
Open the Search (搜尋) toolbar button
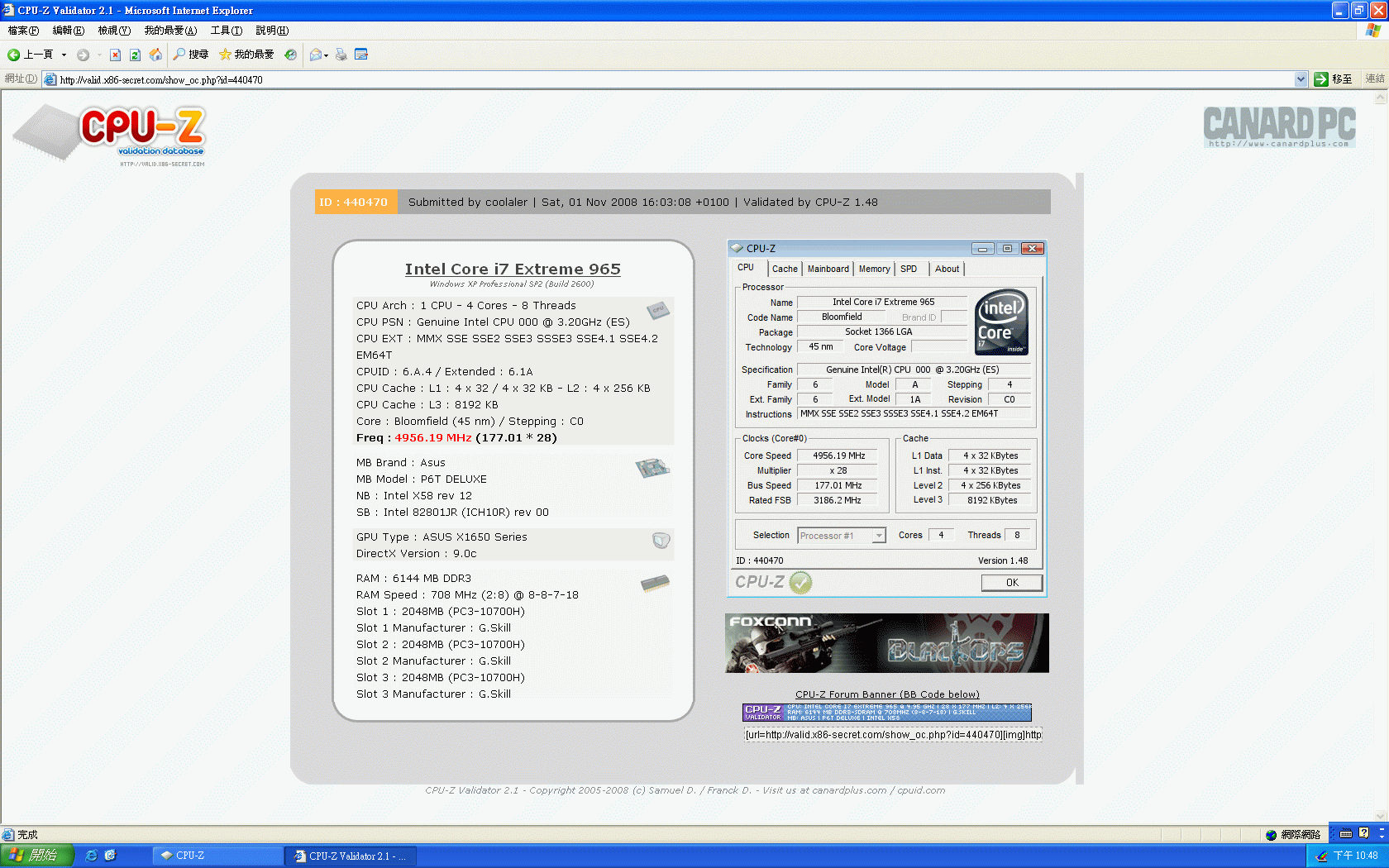190,55
